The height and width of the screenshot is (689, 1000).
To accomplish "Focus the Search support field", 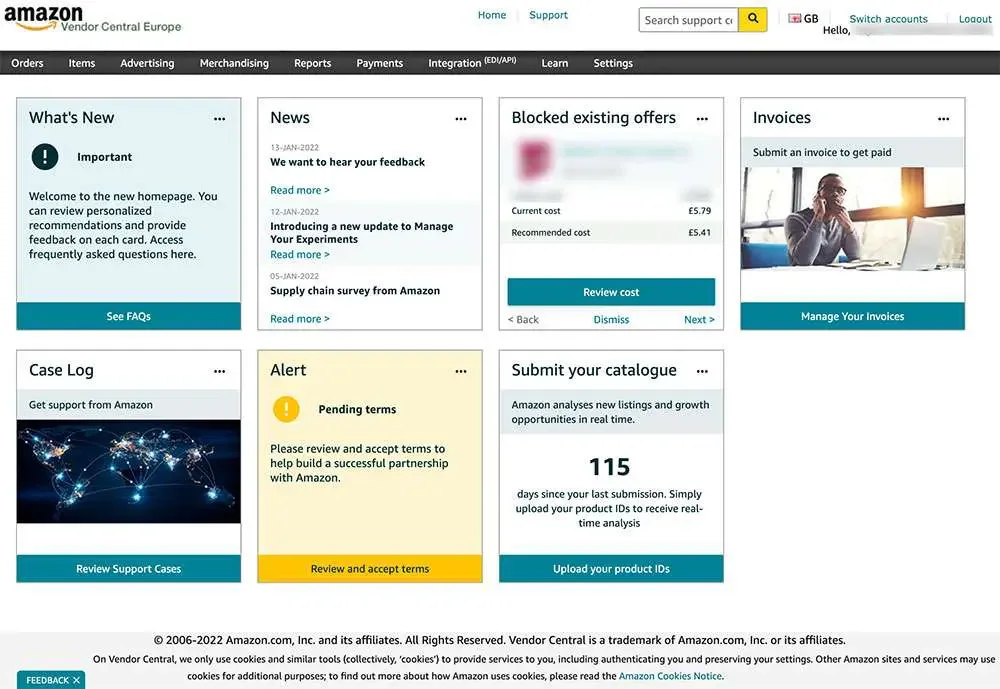I will point(689,20).
